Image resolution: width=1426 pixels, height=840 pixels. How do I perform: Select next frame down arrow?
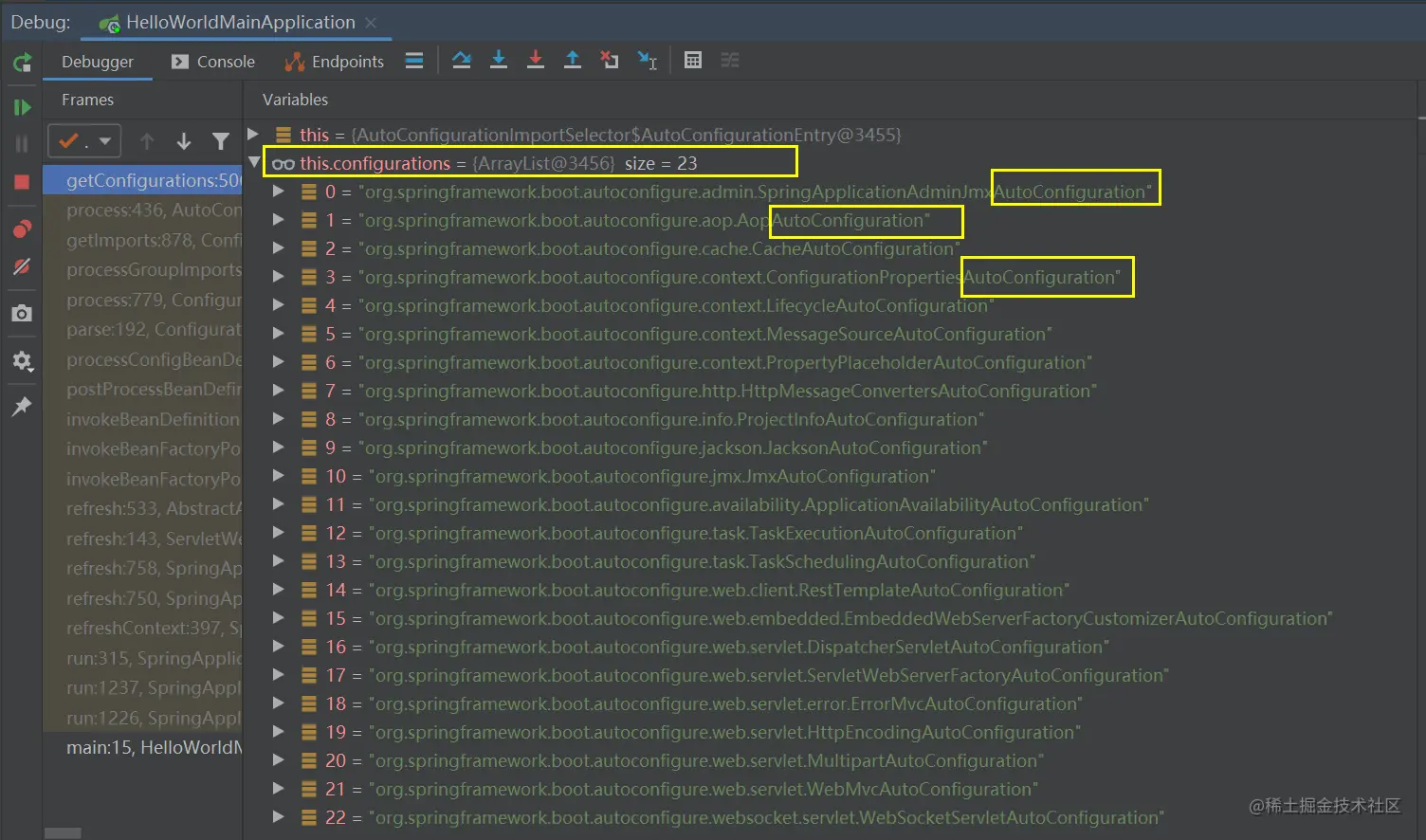[184, 142]
